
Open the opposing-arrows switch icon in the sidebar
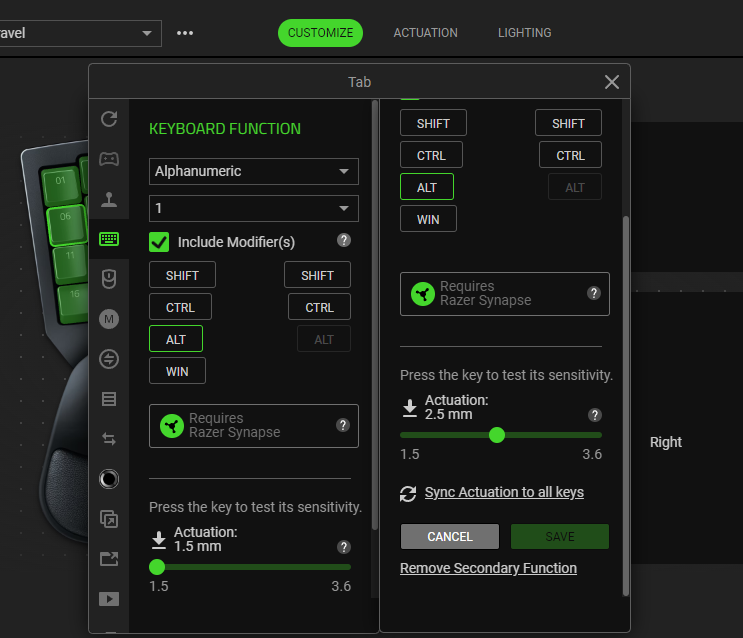point(109,439)
